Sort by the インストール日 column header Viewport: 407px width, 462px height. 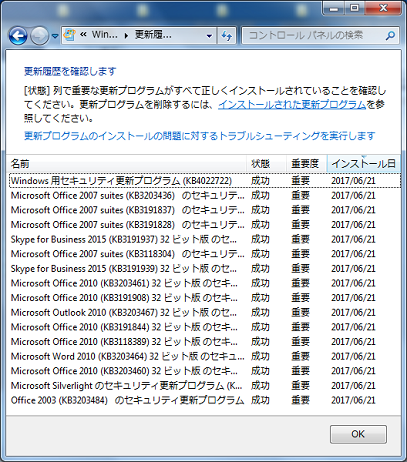pyautogui.click(x=364, y=164)
